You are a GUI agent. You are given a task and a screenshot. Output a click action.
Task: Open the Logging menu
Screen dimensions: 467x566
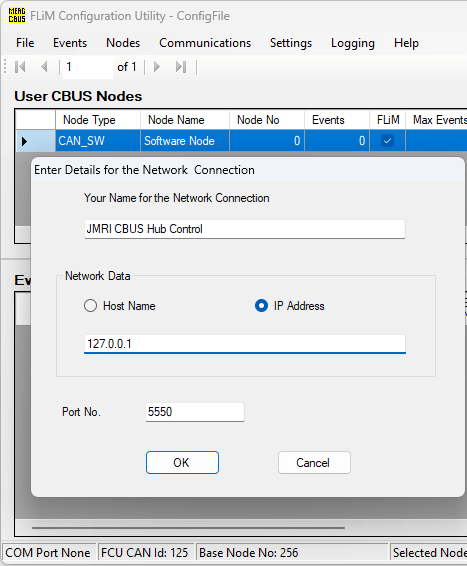pyautogui.click(x=353, y=43)
